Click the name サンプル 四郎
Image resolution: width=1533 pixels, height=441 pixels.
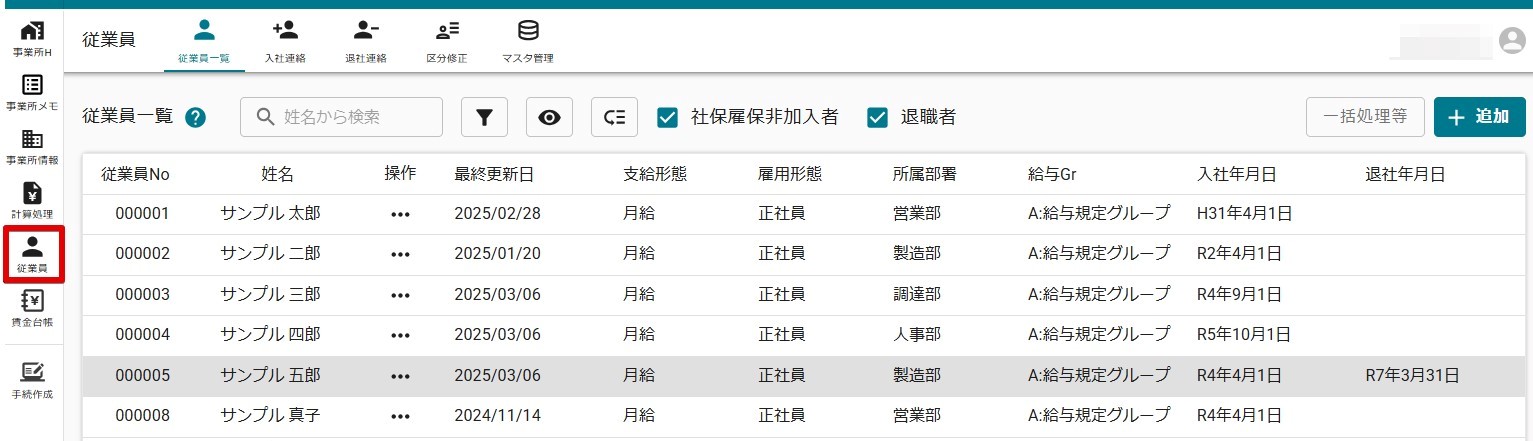point(270,335)
